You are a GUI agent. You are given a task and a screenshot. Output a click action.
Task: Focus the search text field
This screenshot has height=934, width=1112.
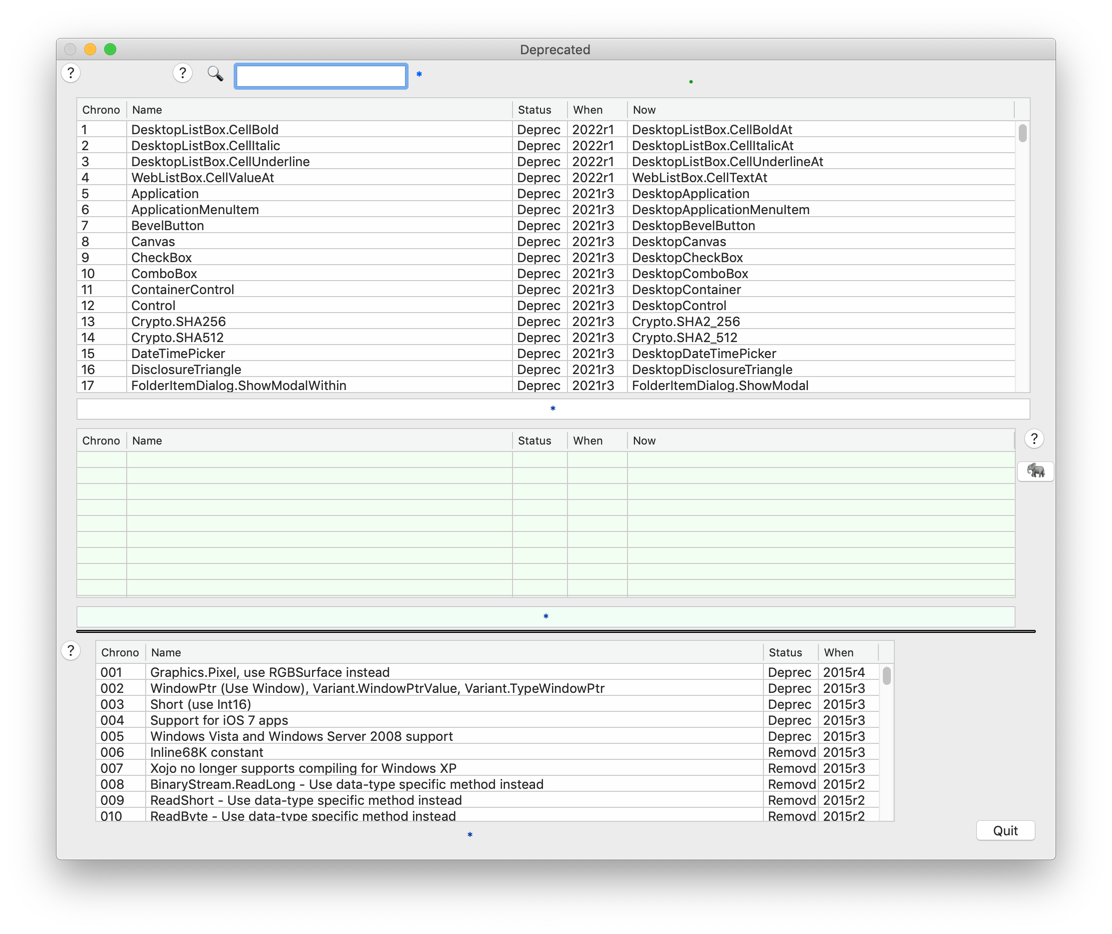321,76
